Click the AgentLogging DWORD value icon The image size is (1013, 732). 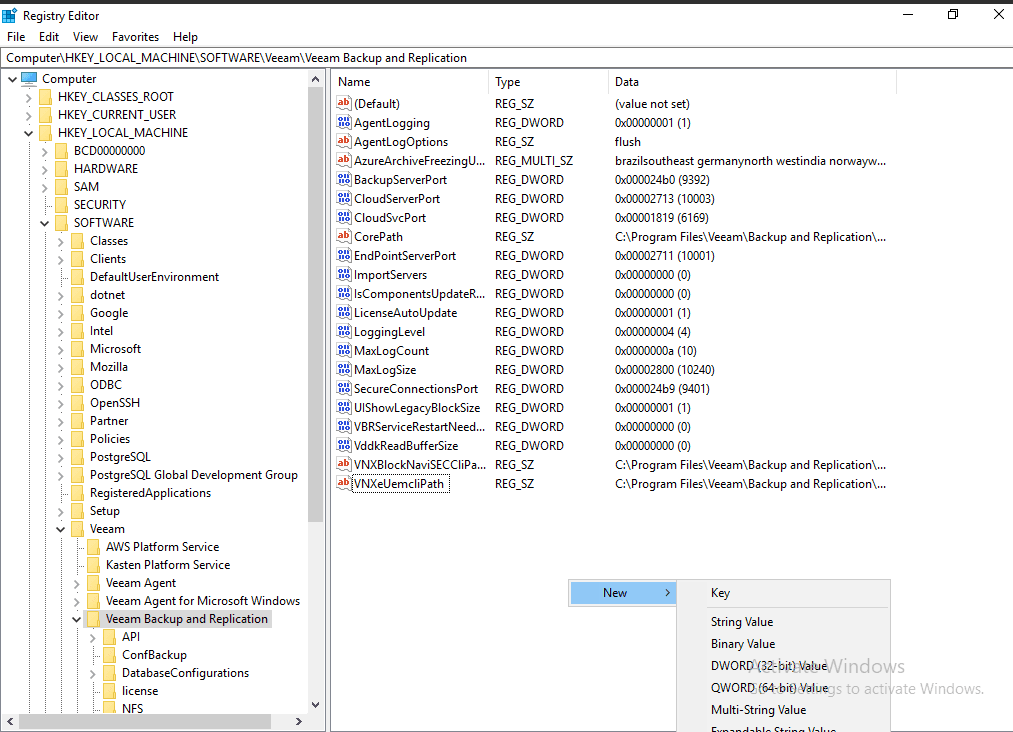(344, 123)
